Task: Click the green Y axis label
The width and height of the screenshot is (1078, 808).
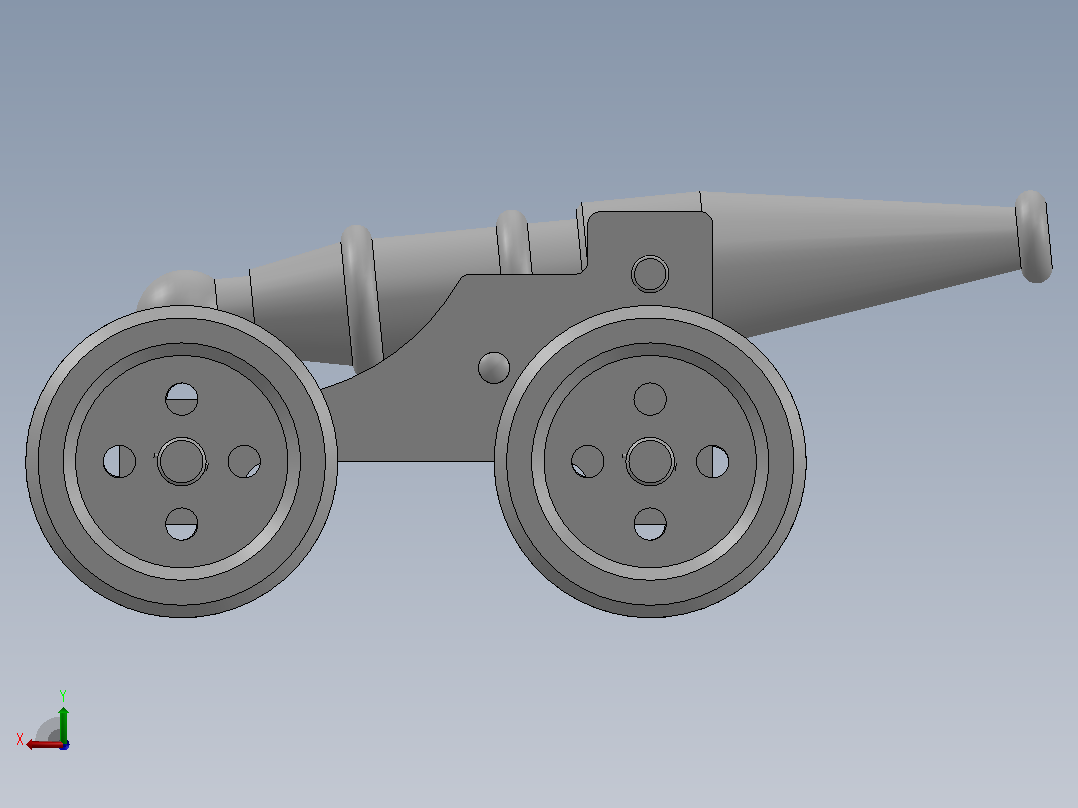Action: (x=63, y=695)
